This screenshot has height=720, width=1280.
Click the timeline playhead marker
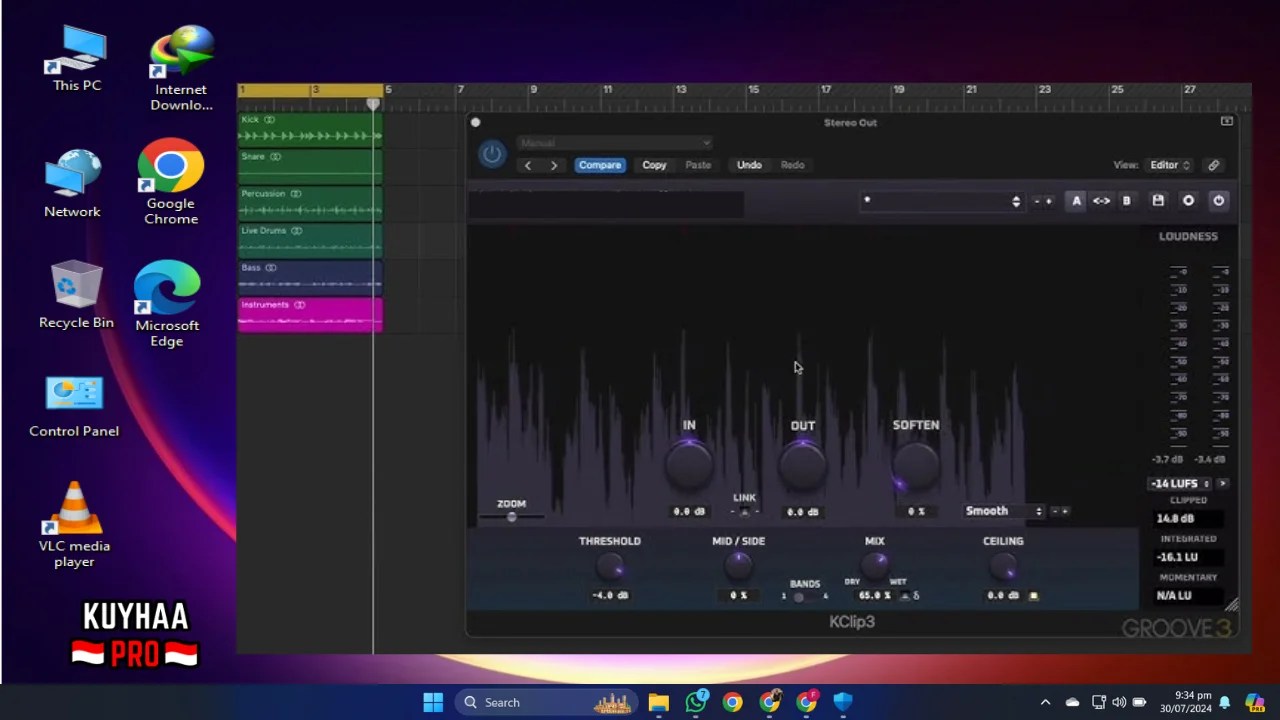click(x=373, y=103)
